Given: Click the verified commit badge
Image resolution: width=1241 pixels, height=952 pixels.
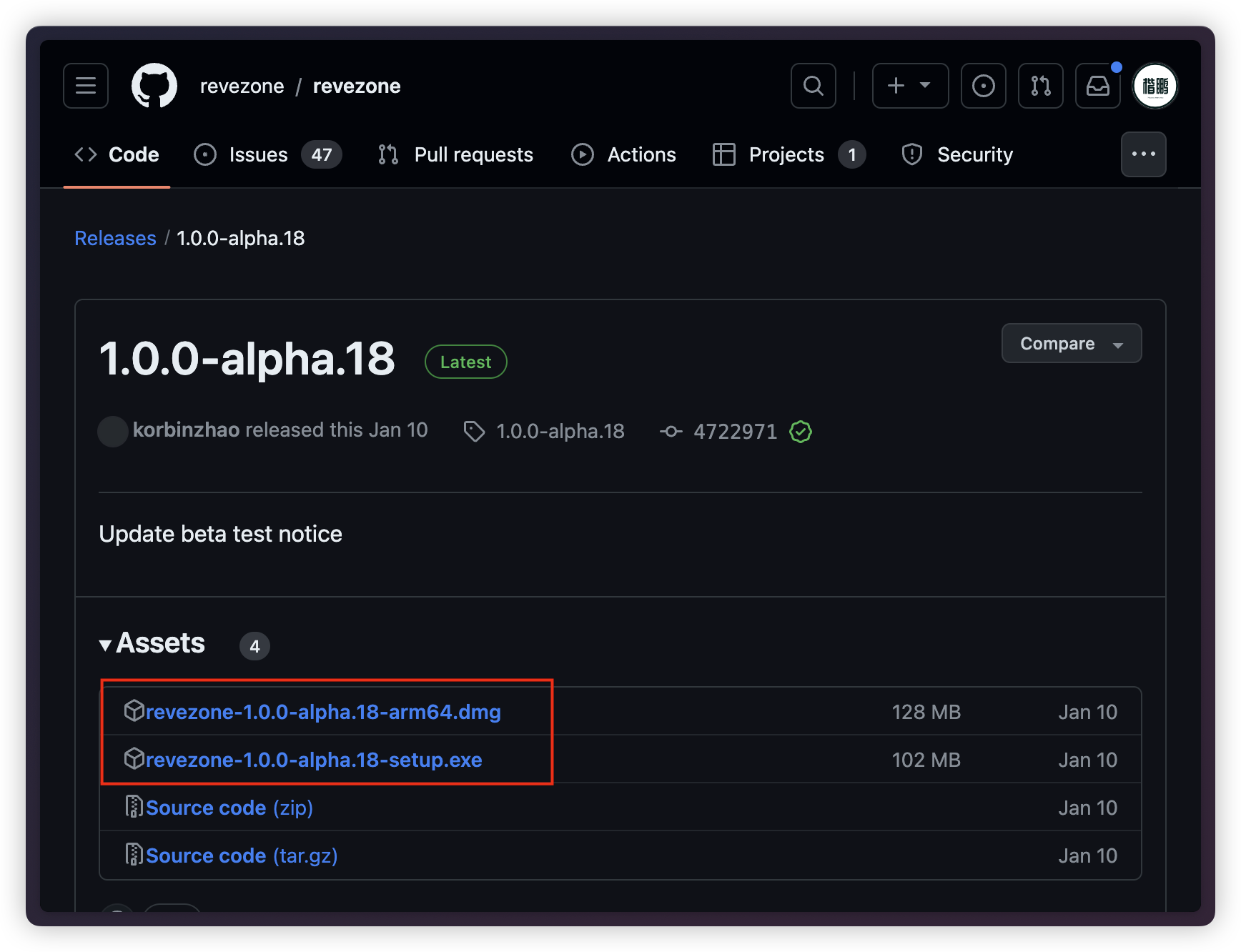Looking at the screenshot, I should pyautogui.click(x=801, y=432).
